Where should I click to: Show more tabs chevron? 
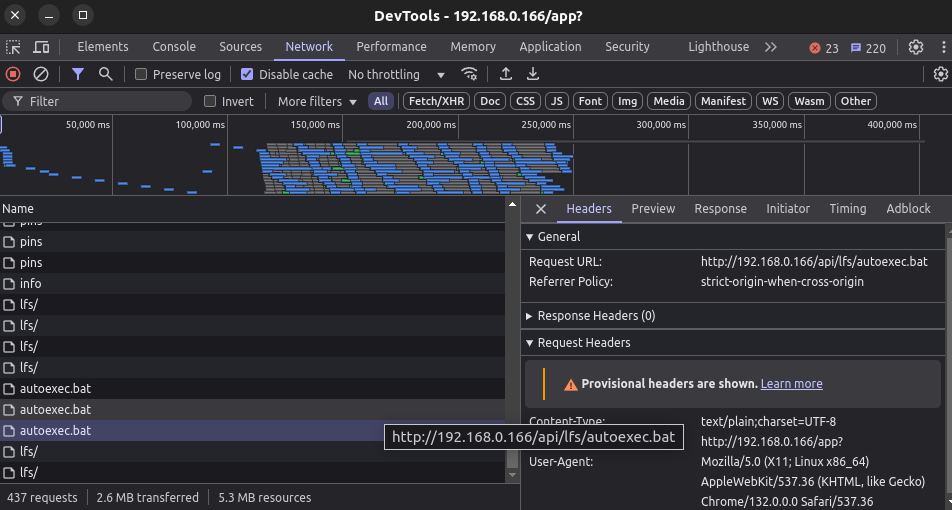[770, 47]
